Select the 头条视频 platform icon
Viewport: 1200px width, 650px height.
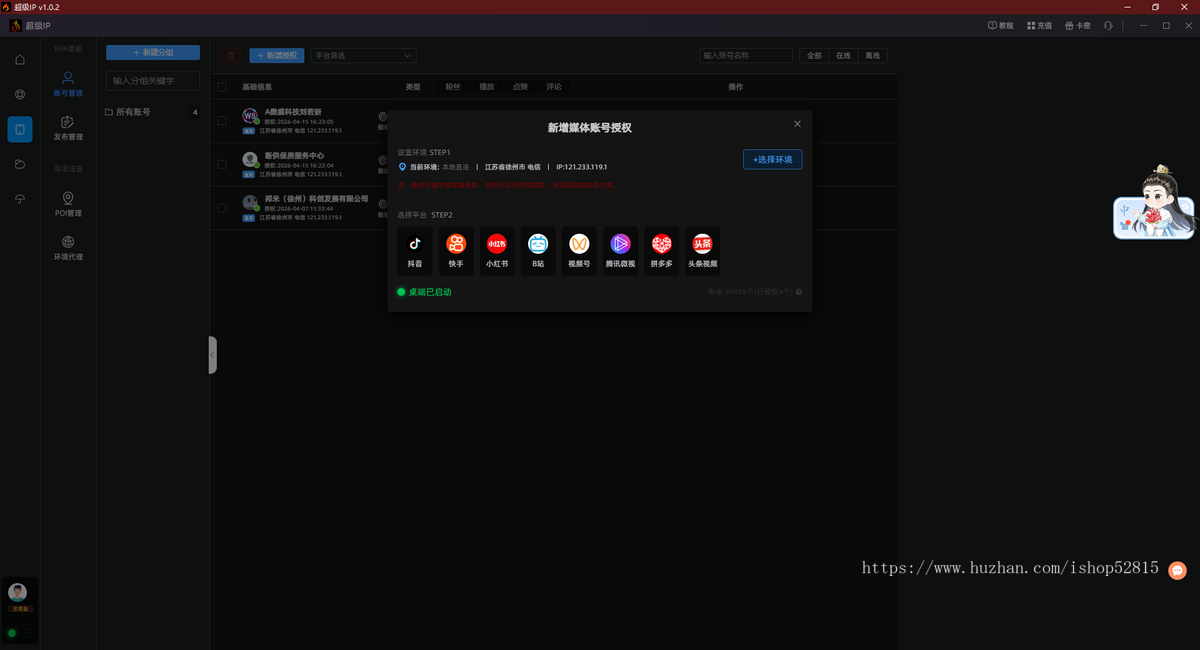point(703,250)
